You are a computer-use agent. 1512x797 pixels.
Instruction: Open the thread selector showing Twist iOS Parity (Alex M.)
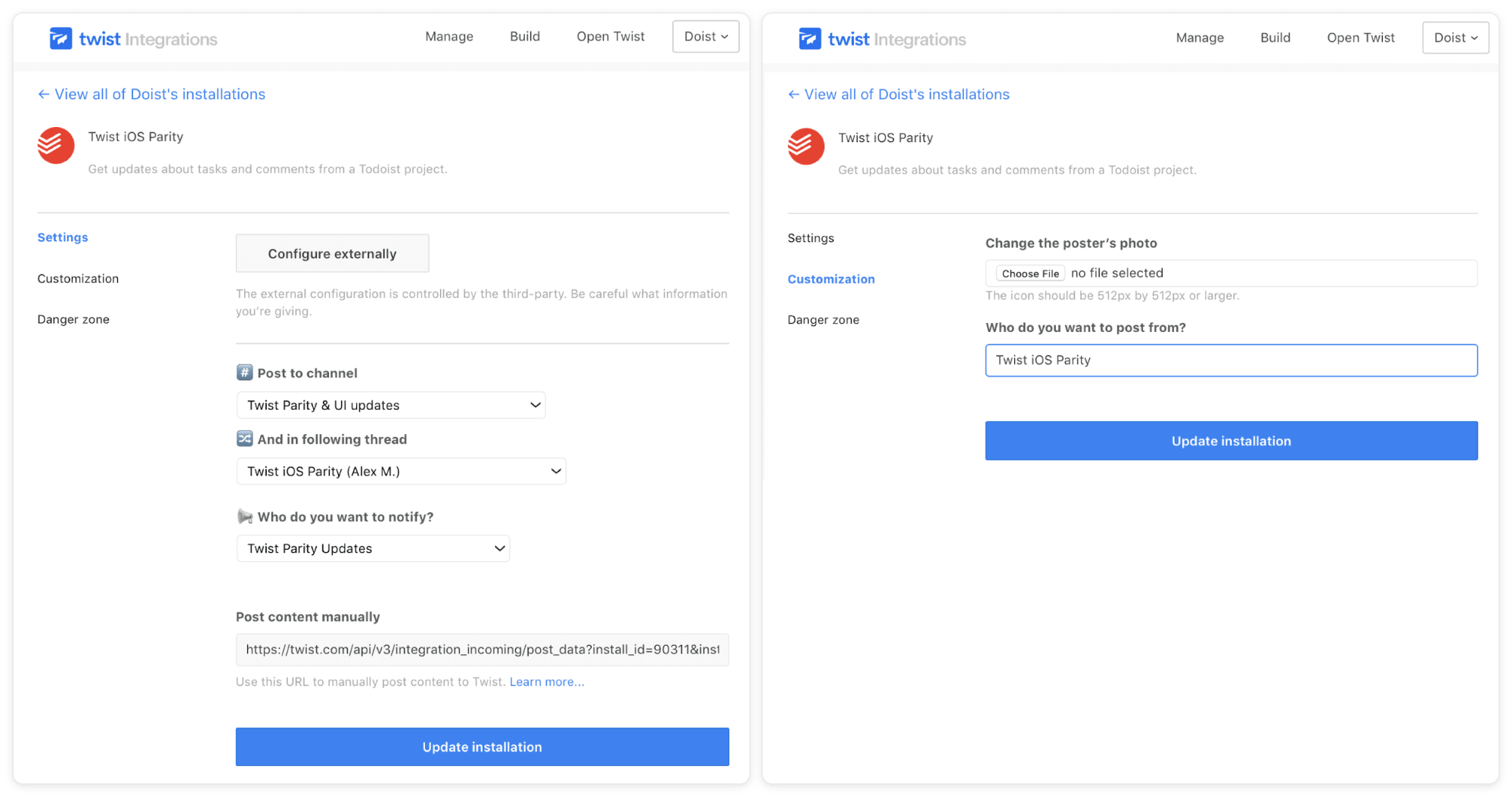(x=401, y=470)
